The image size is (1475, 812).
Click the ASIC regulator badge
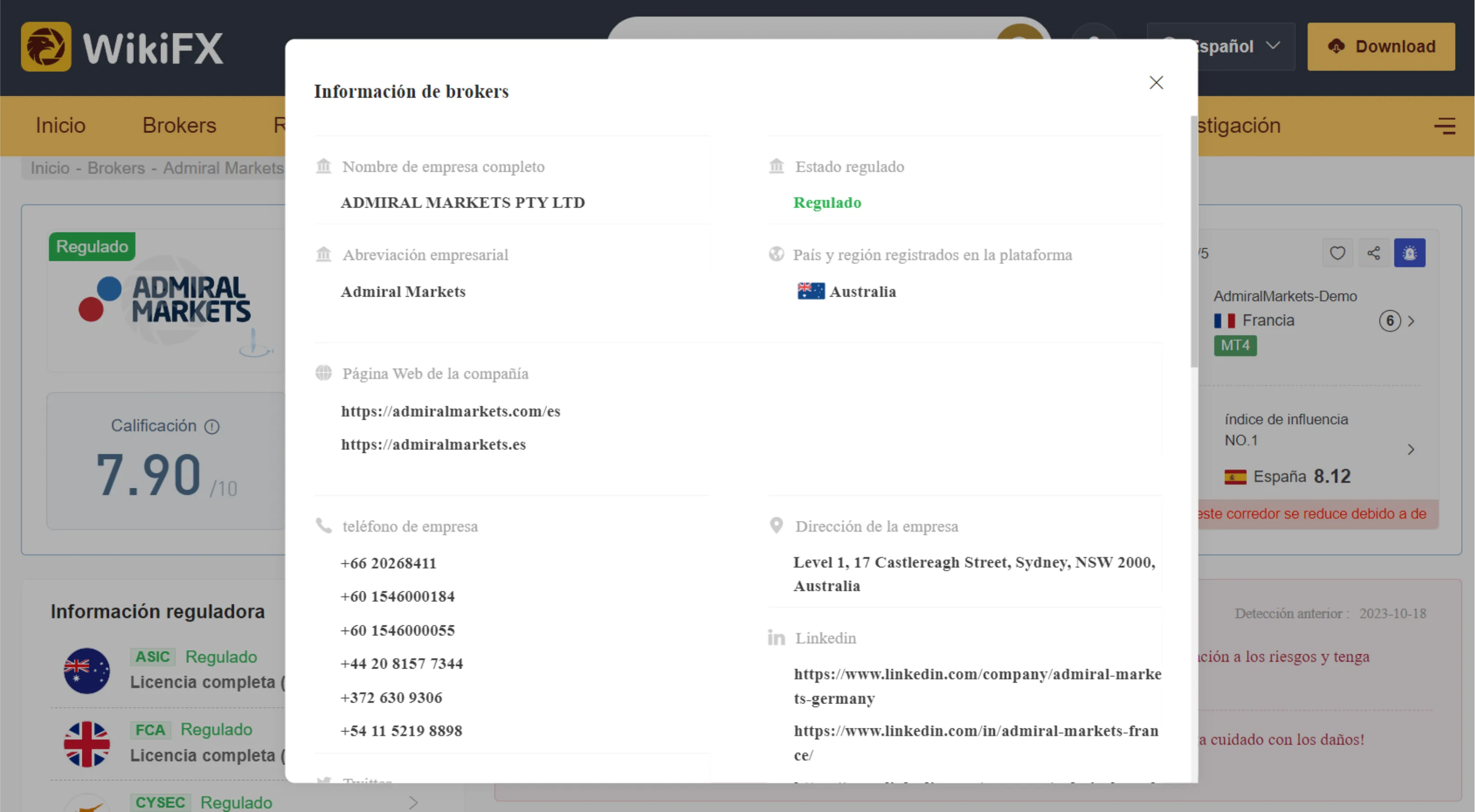(152, 657)
